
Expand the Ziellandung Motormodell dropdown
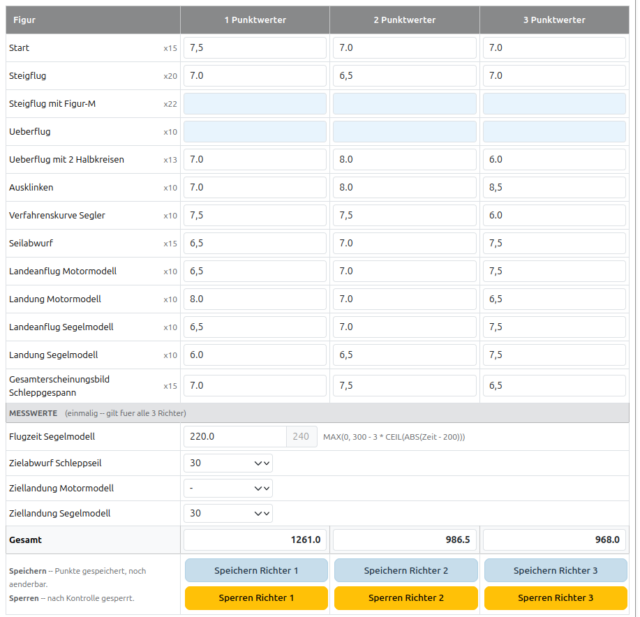click(228, 488)
